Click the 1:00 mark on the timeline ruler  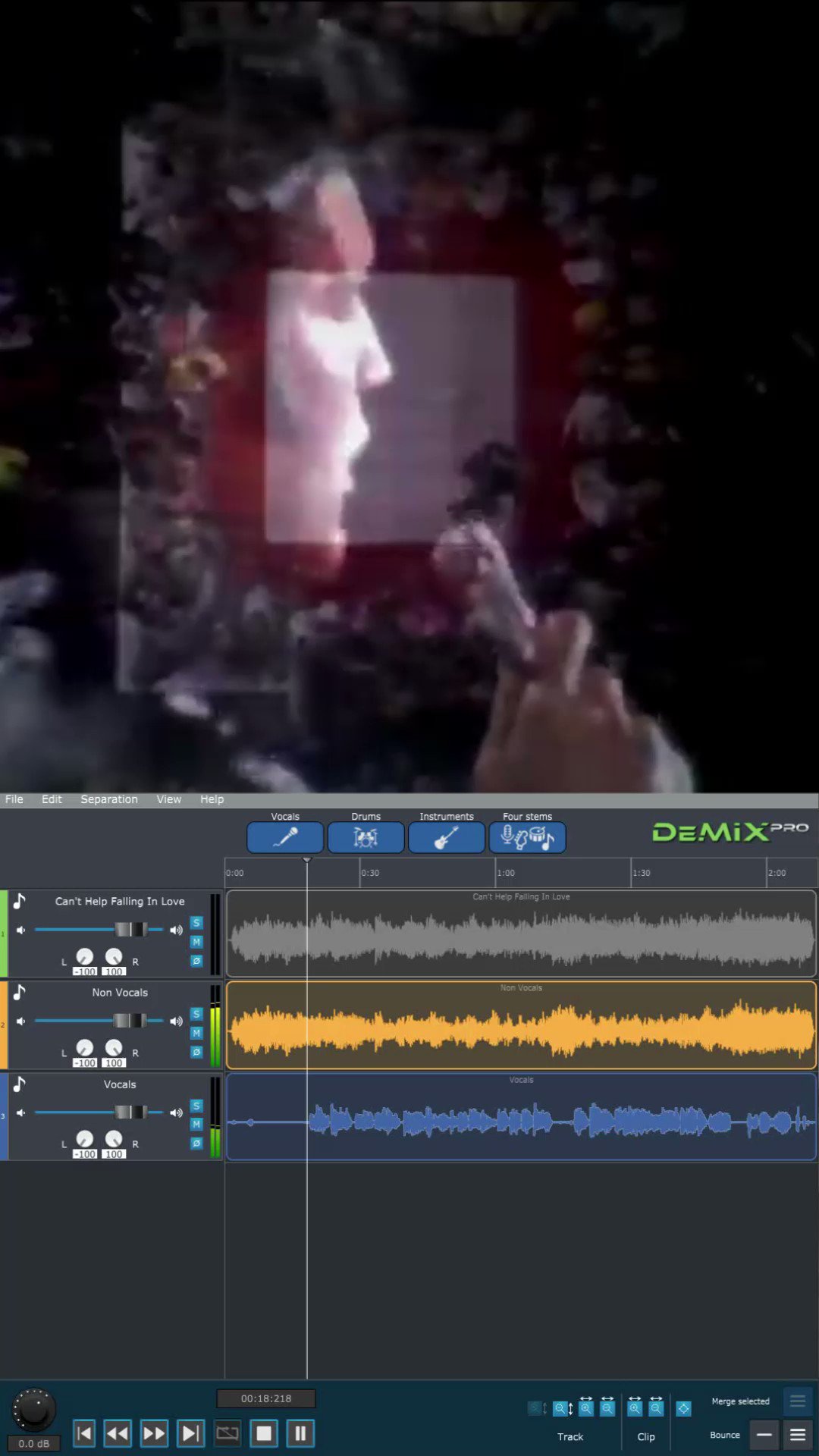(505, 873)
